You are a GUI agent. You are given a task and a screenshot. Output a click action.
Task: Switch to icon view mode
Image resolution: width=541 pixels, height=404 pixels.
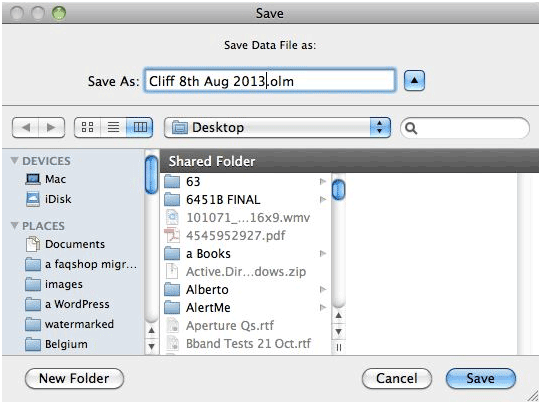coord(87,127)
